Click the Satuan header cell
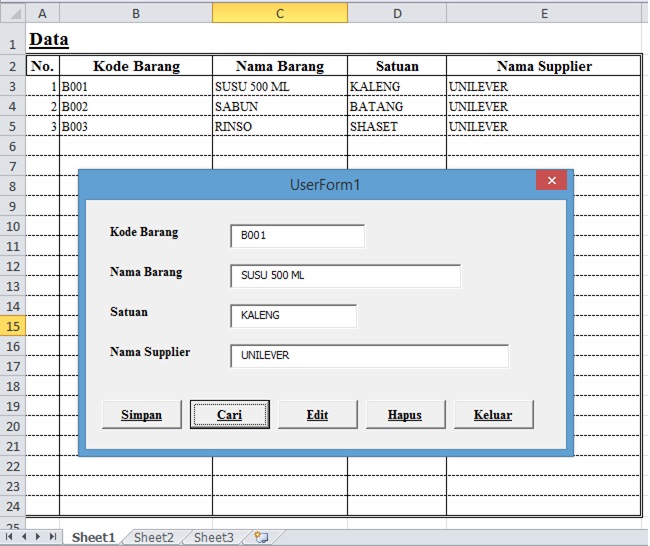This screenshot has height=546, width=650. [397, 66]
